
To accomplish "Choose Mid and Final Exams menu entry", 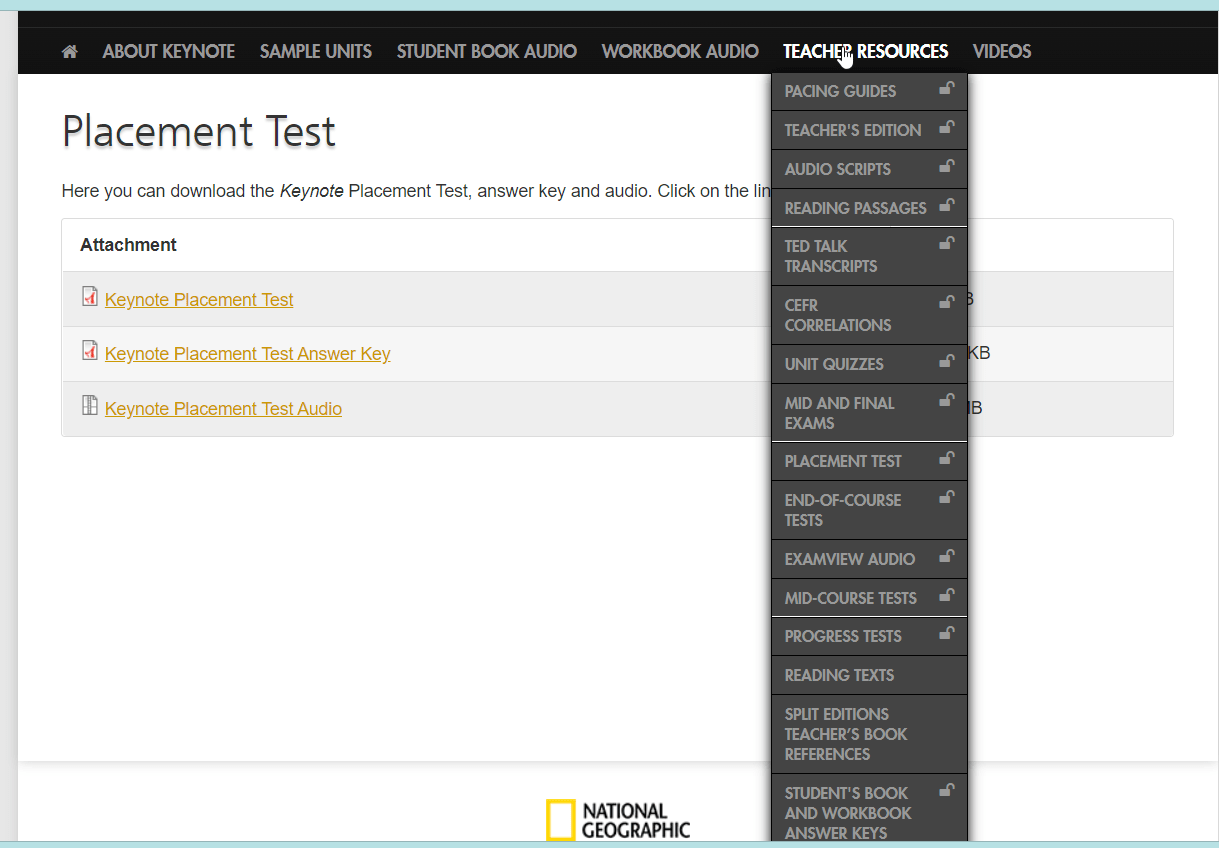I will 839,413.
